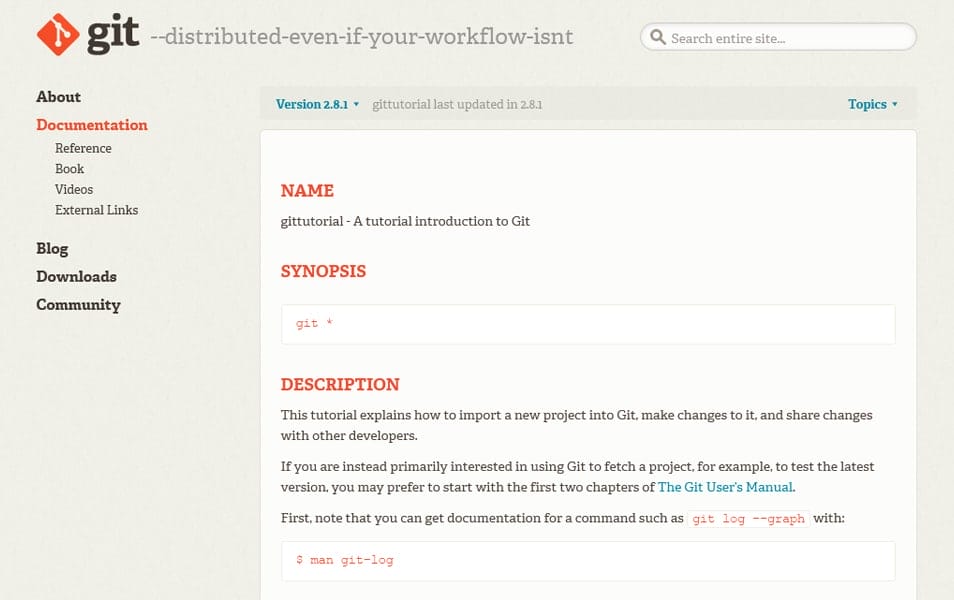This screenshot has height=600, width=954.
Task: Click the search entire site field
Action: pos(780,37)
